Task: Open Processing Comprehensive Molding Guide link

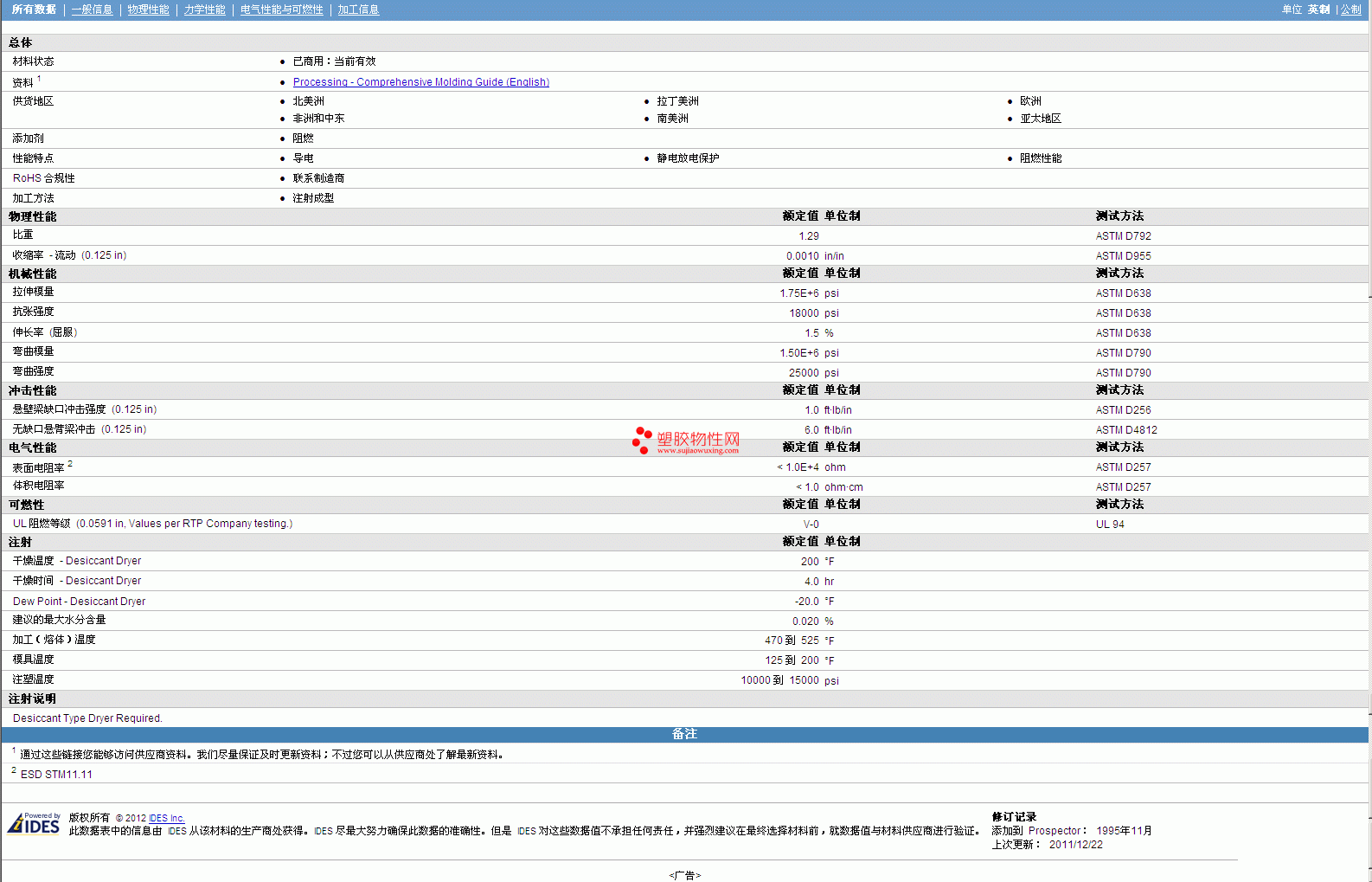Action: click(x=420, y=82)
